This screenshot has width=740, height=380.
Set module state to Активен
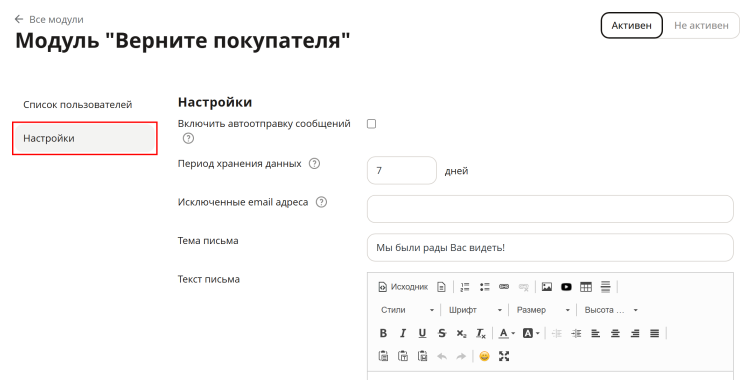click(x=631, y=25)
